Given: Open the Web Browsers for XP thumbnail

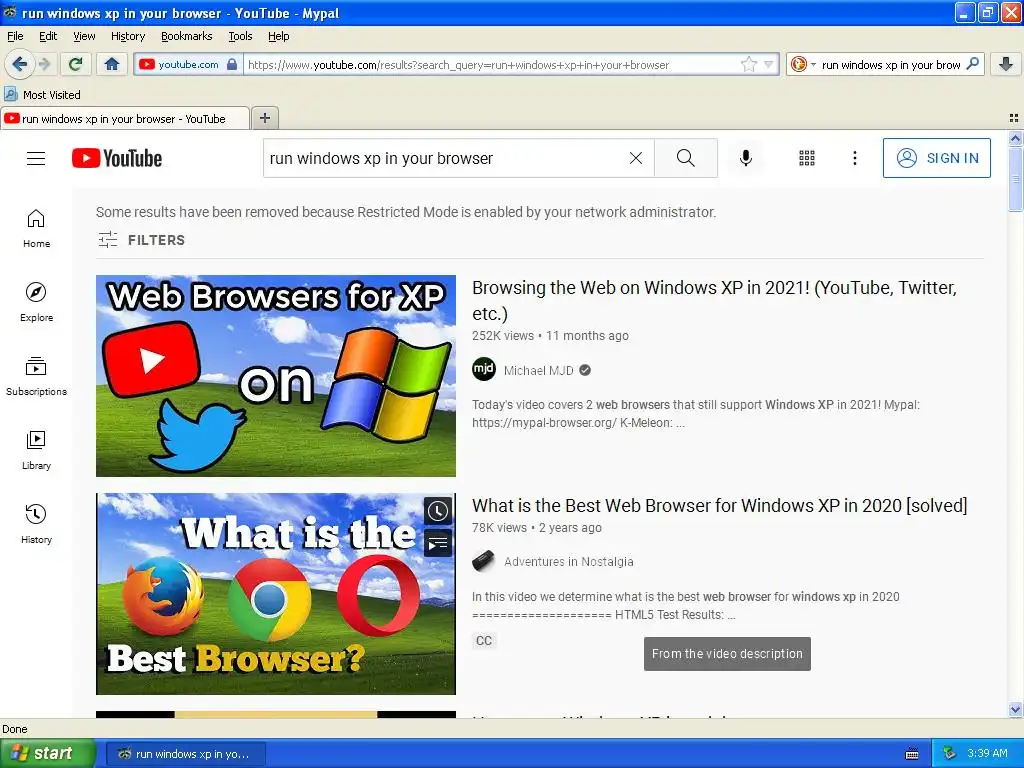Looking at the screenshot, I should coord(276,376).
